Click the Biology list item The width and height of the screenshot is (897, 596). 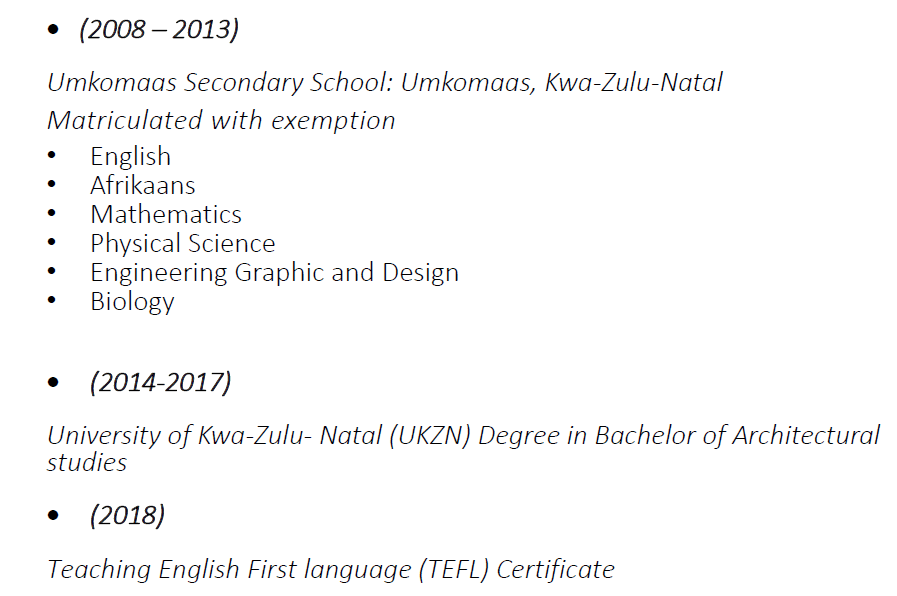point(132,302)
